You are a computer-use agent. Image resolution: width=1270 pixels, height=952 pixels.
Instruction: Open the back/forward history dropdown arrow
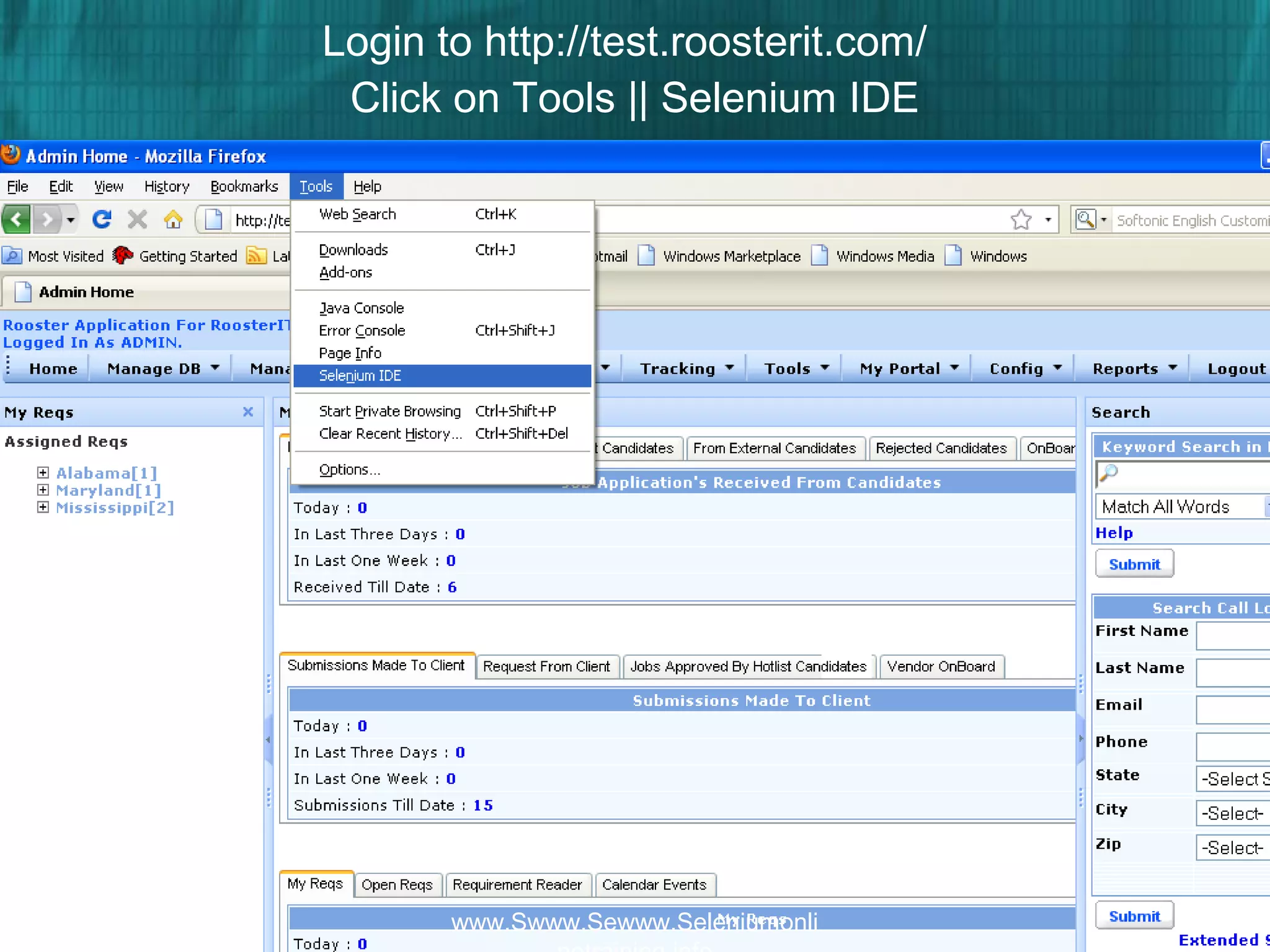71,220
